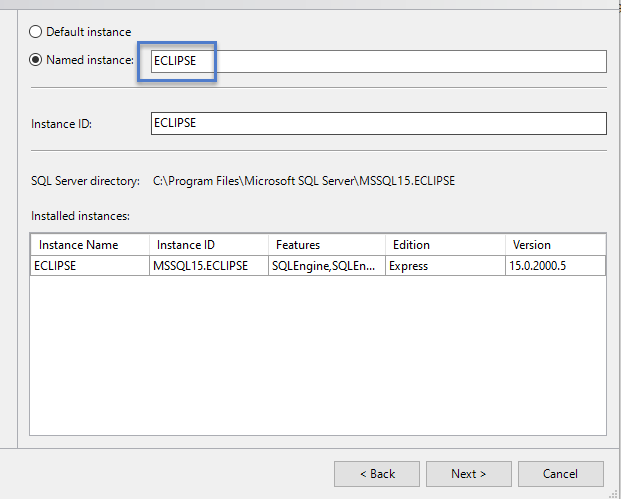Click the Instance ID text field
The height and width of the screenshot is (499, 621).
click(379, 124)
